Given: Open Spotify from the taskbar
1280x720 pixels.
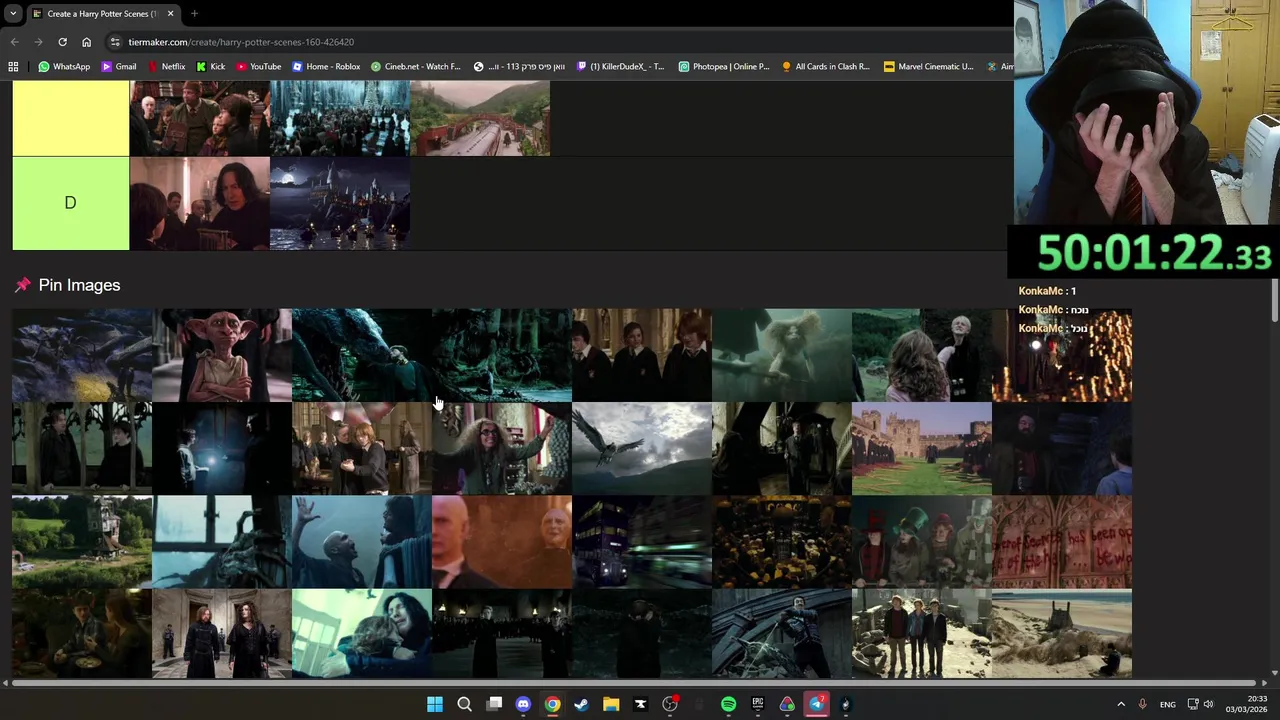Looking at the screenshot, I should [x=728, y=704].
